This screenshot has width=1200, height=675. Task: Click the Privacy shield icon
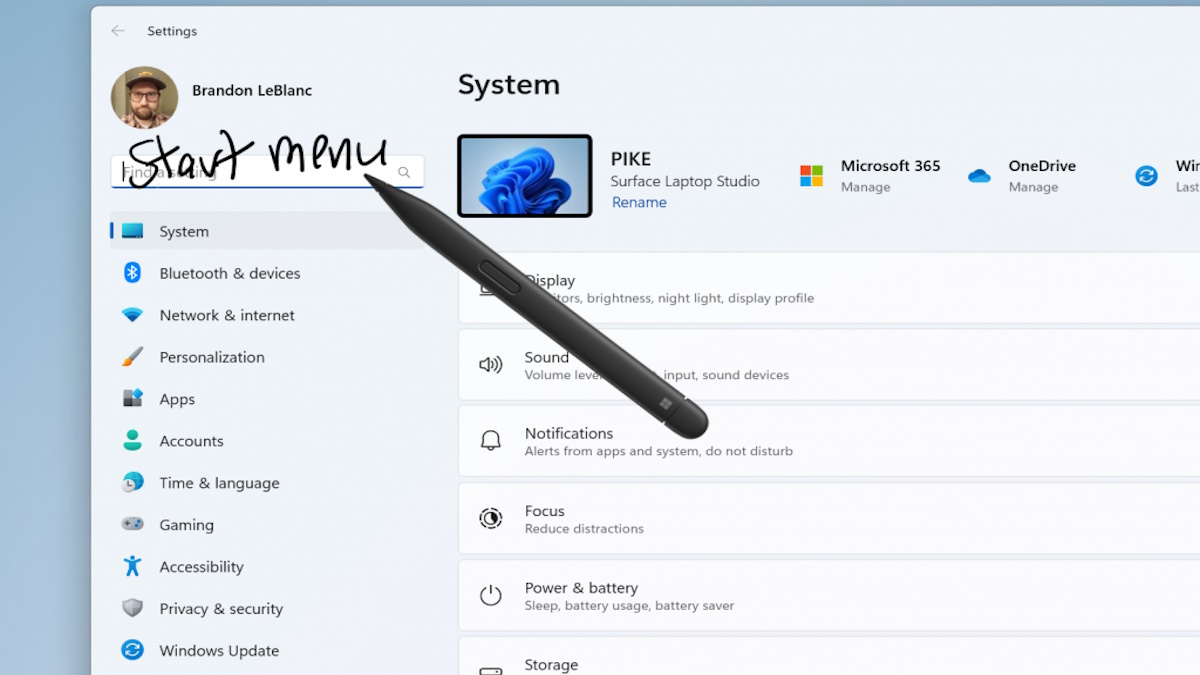click(132, 608)
